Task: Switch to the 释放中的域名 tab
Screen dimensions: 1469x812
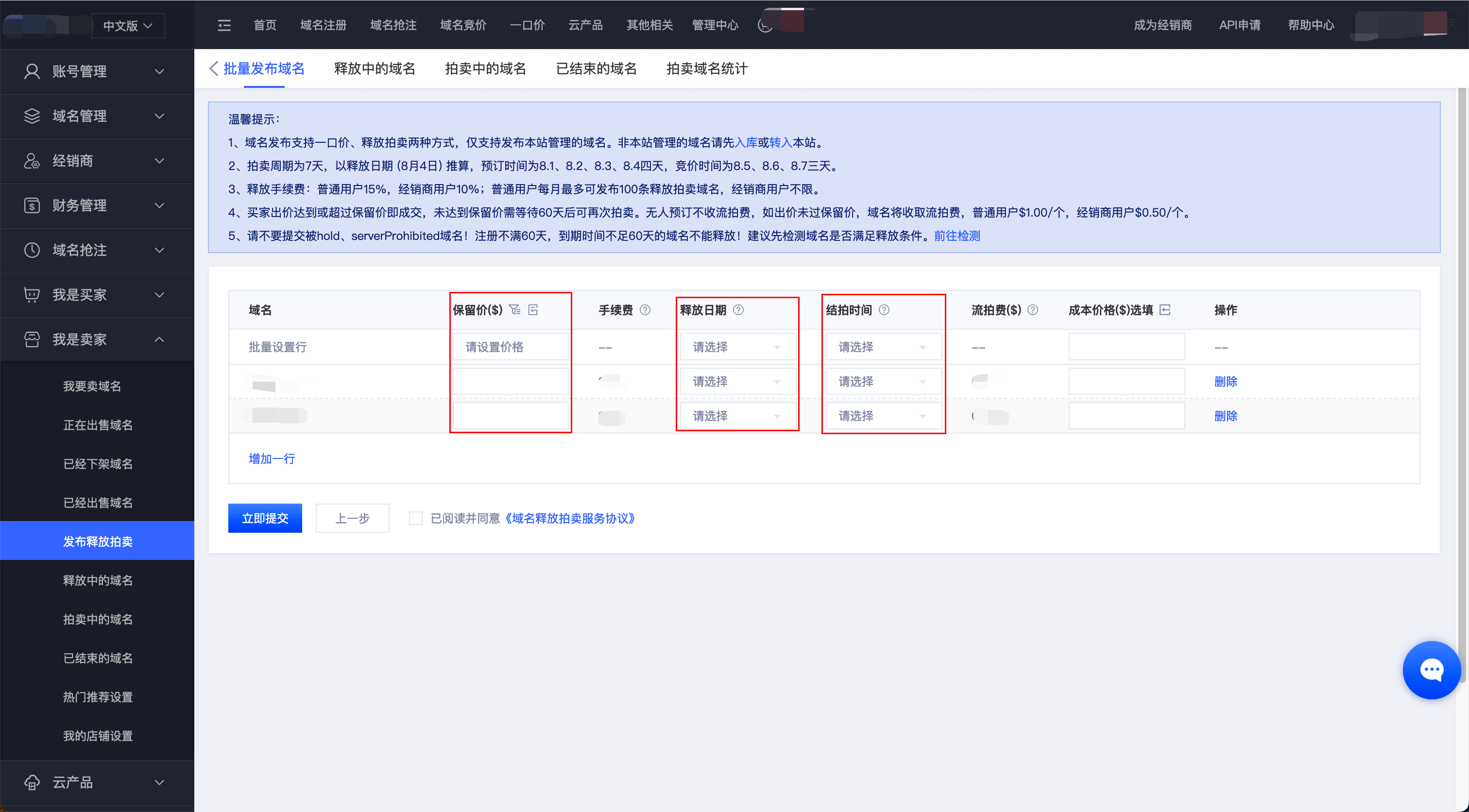Action: (x=375, y=68)
